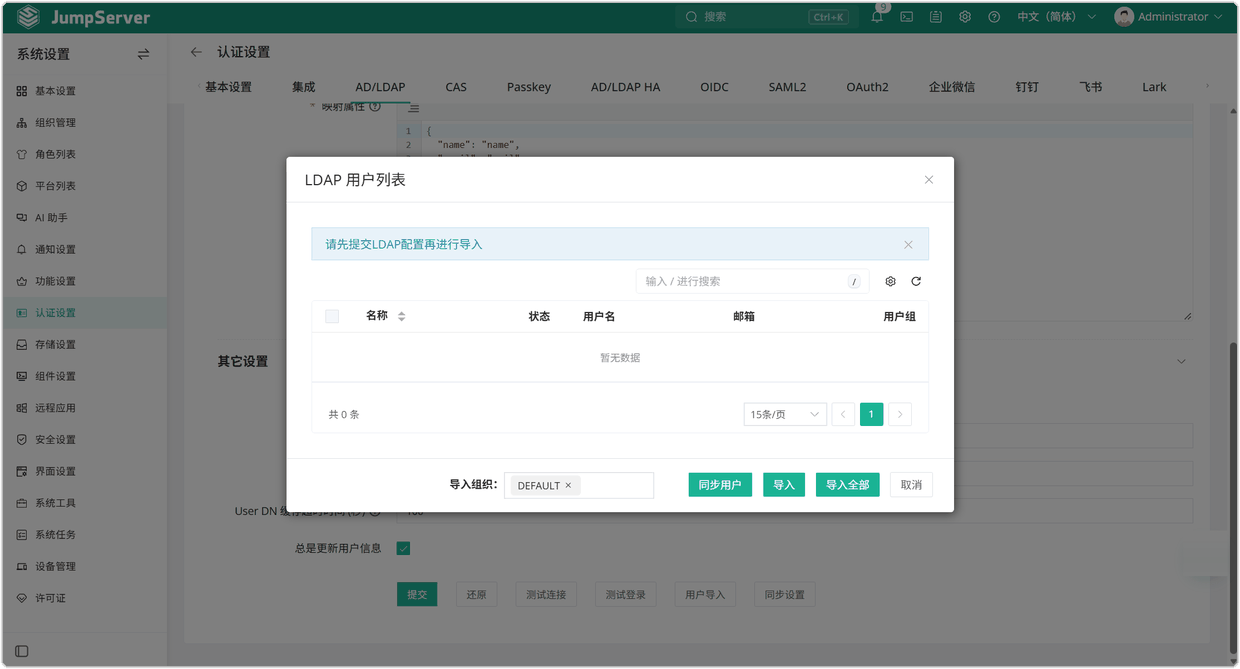The height and width of the screenshot is (669, 1240).
Task: Click the 提交 button behind dialog
Action: pyautogui.click(x=417, y=595)
